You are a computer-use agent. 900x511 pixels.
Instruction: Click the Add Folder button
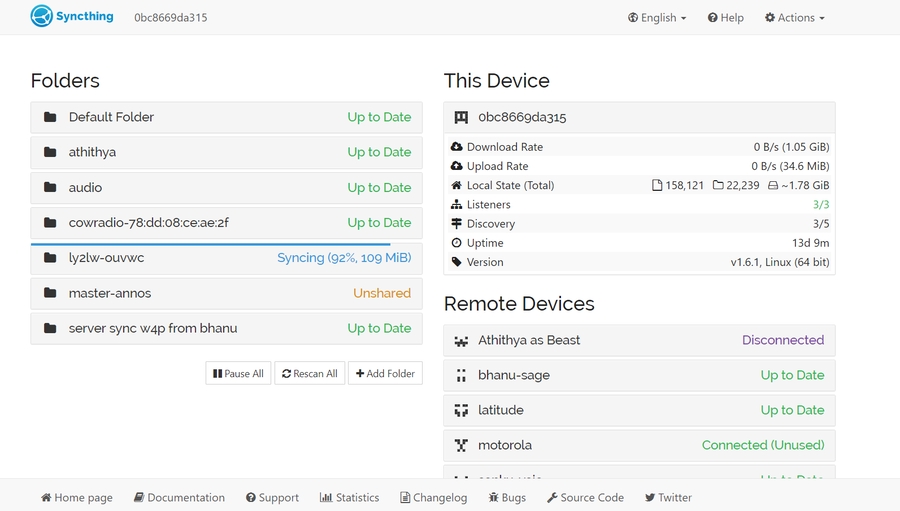pyautogui.click(x=385, y=373)
